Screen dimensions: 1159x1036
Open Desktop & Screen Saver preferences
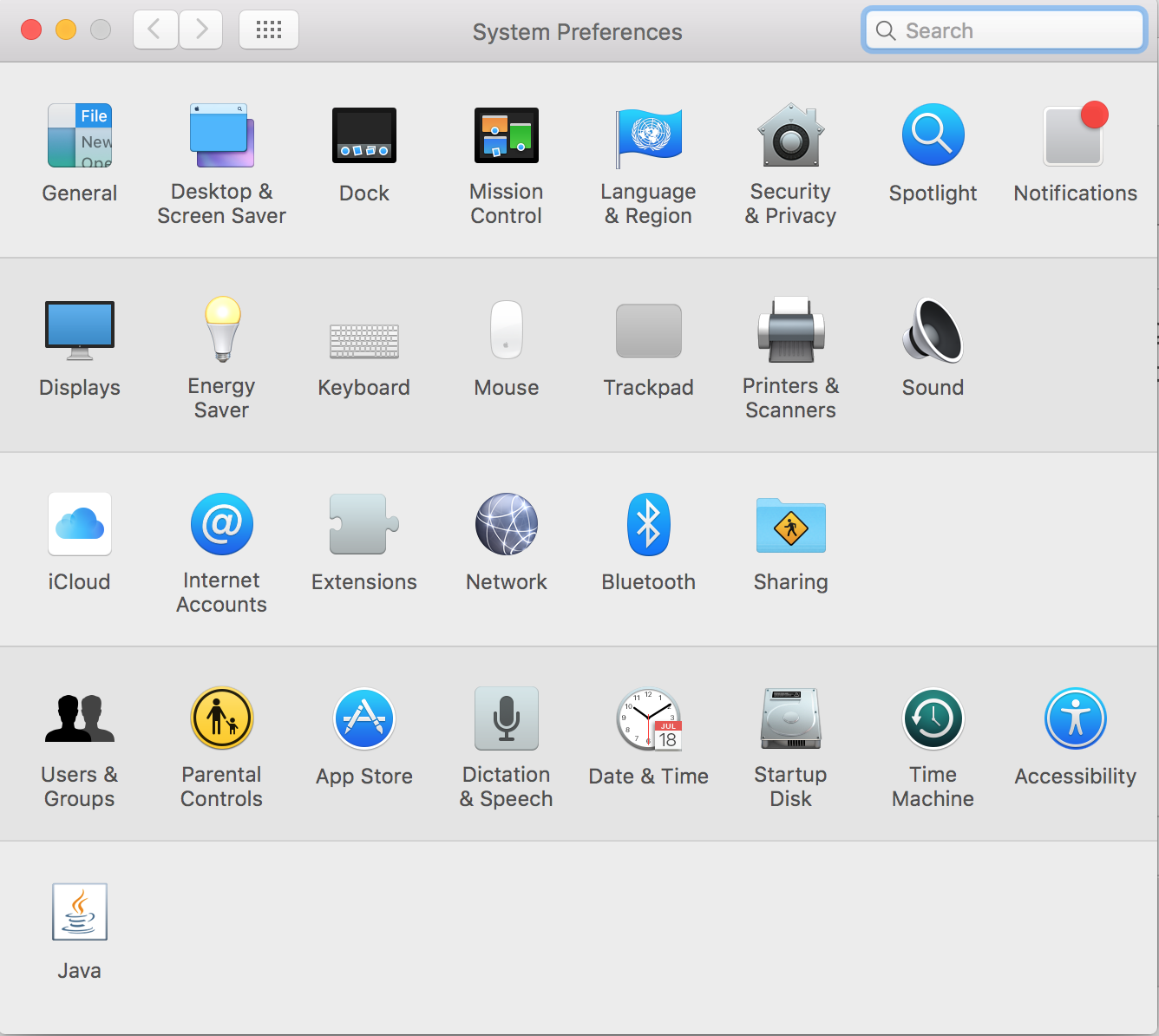222,135
